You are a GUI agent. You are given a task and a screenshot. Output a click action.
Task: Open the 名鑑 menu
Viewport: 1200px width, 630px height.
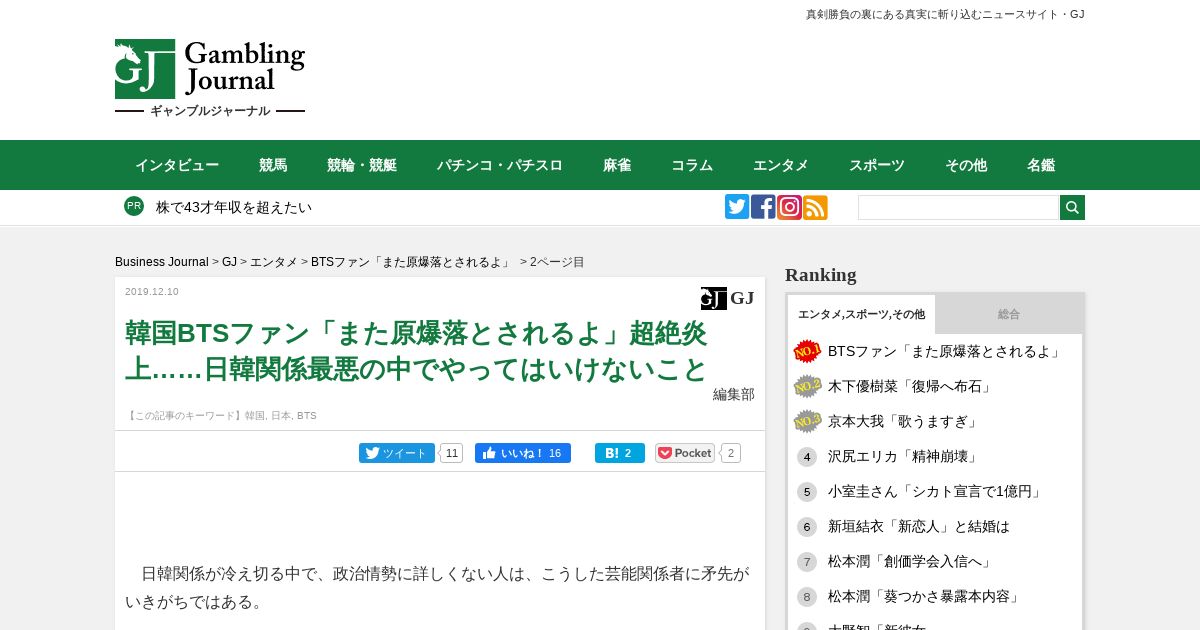(1041, 165)
